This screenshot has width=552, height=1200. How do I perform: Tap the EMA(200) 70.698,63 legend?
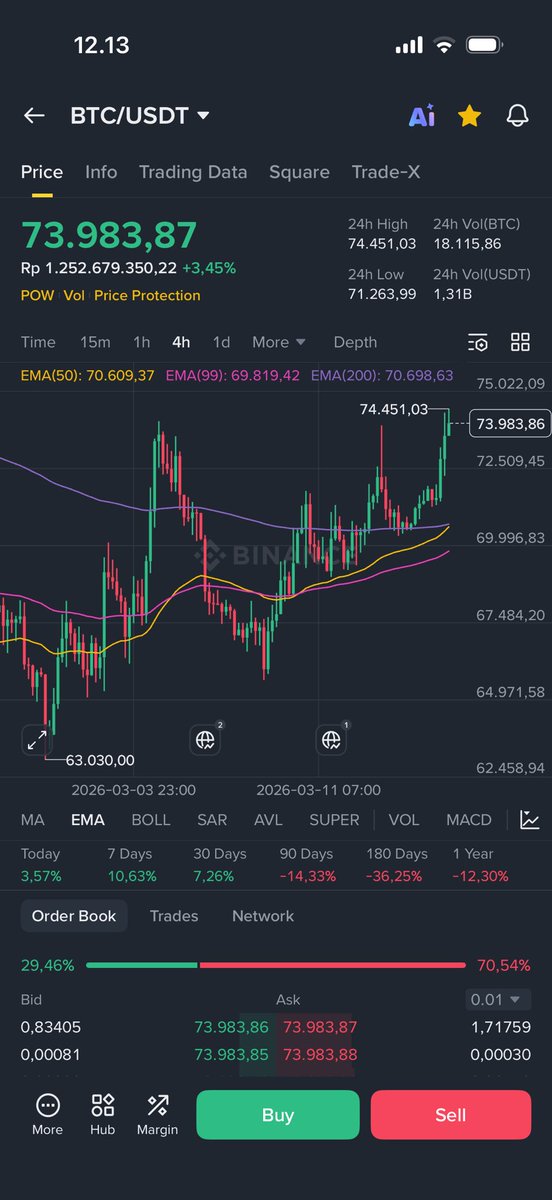point(382,376)
